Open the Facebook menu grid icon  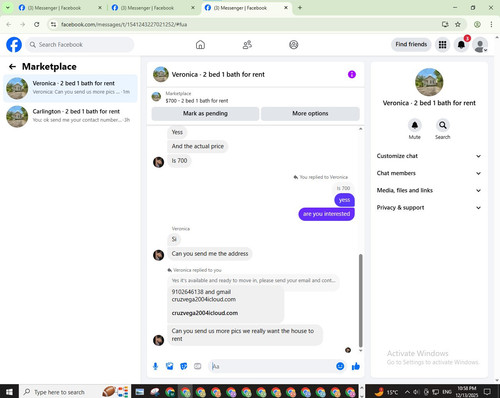[442, 45]
